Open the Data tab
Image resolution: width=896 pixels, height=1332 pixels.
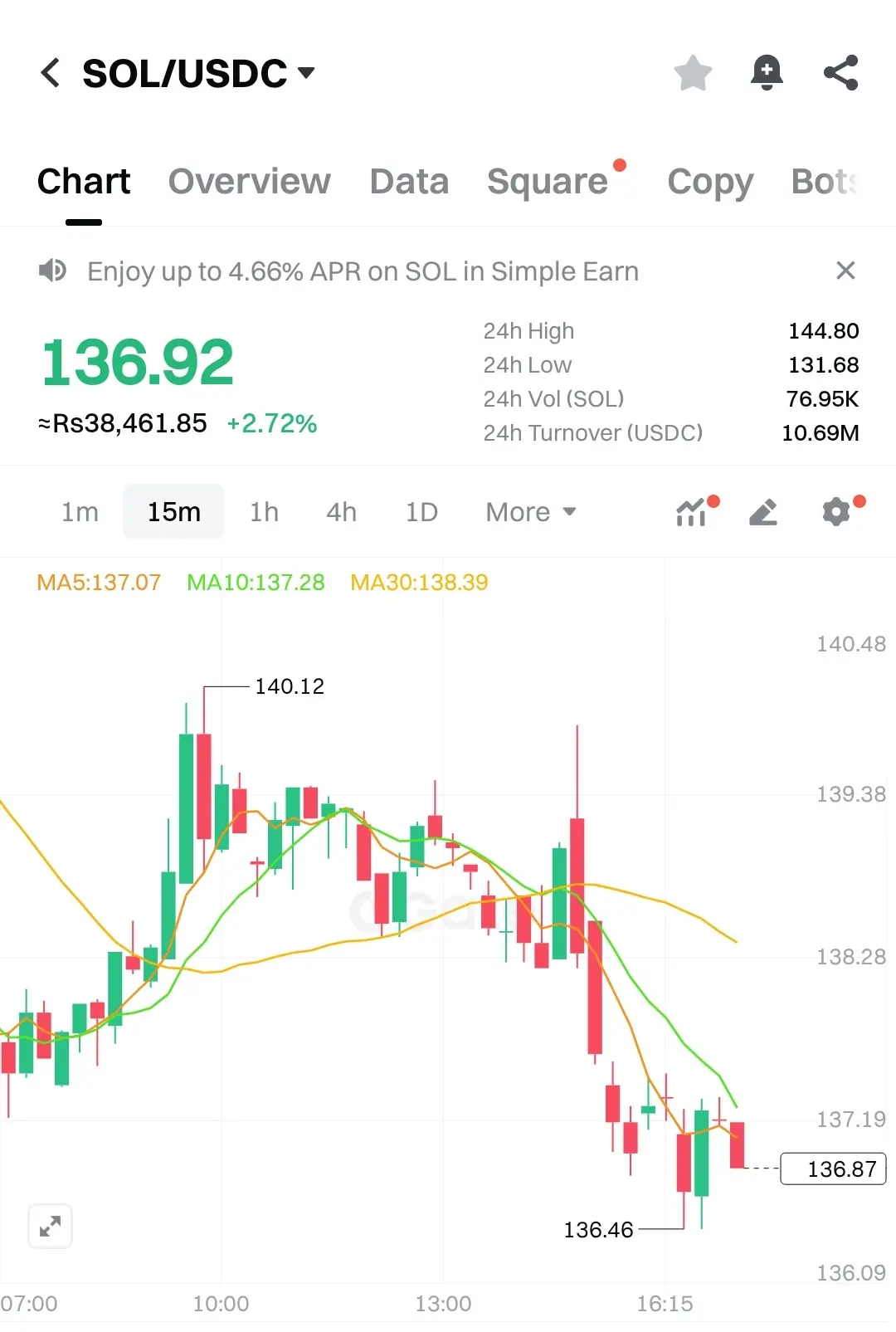(409, 182)
